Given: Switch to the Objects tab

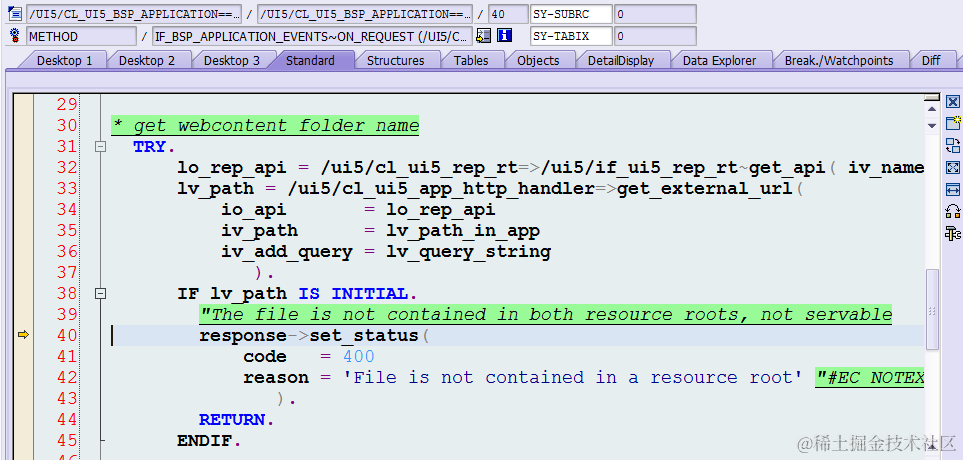Looking at the screenshot, I should pyautogui.click(x=538, y=60).
